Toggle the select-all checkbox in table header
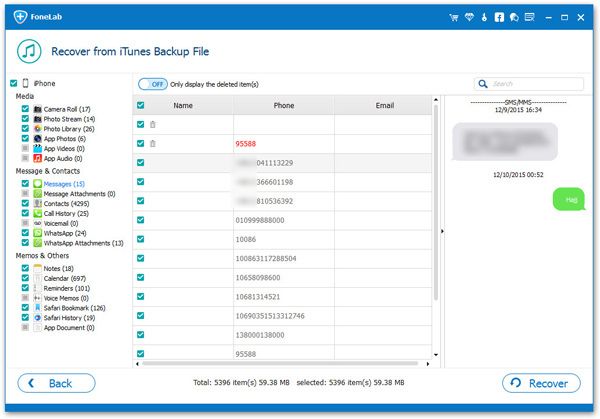The width and height of the screenshot is (600, 419). [x=140, y=105]
